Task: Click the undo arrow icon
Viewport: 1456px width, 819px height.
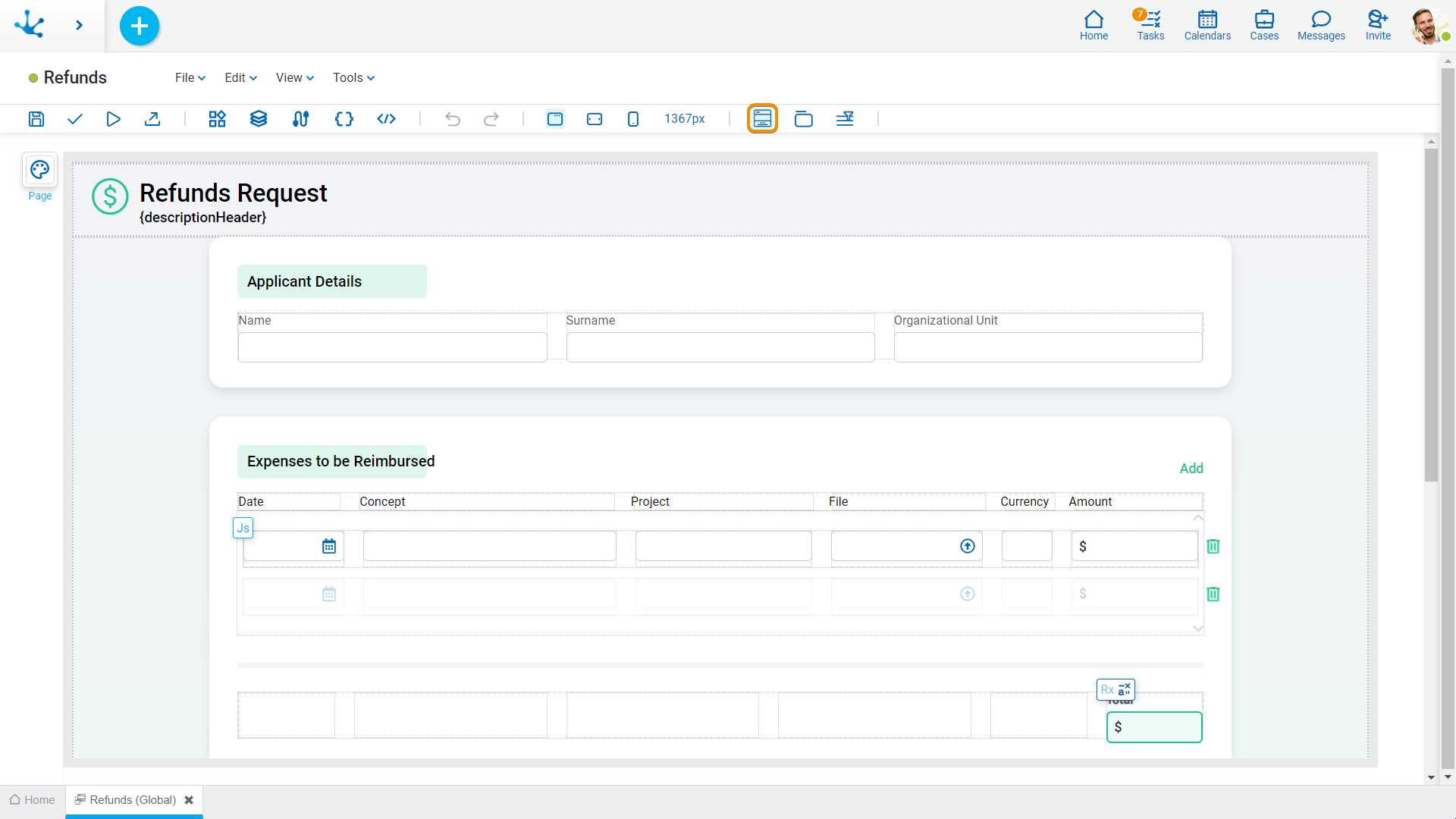Action: 453,118
